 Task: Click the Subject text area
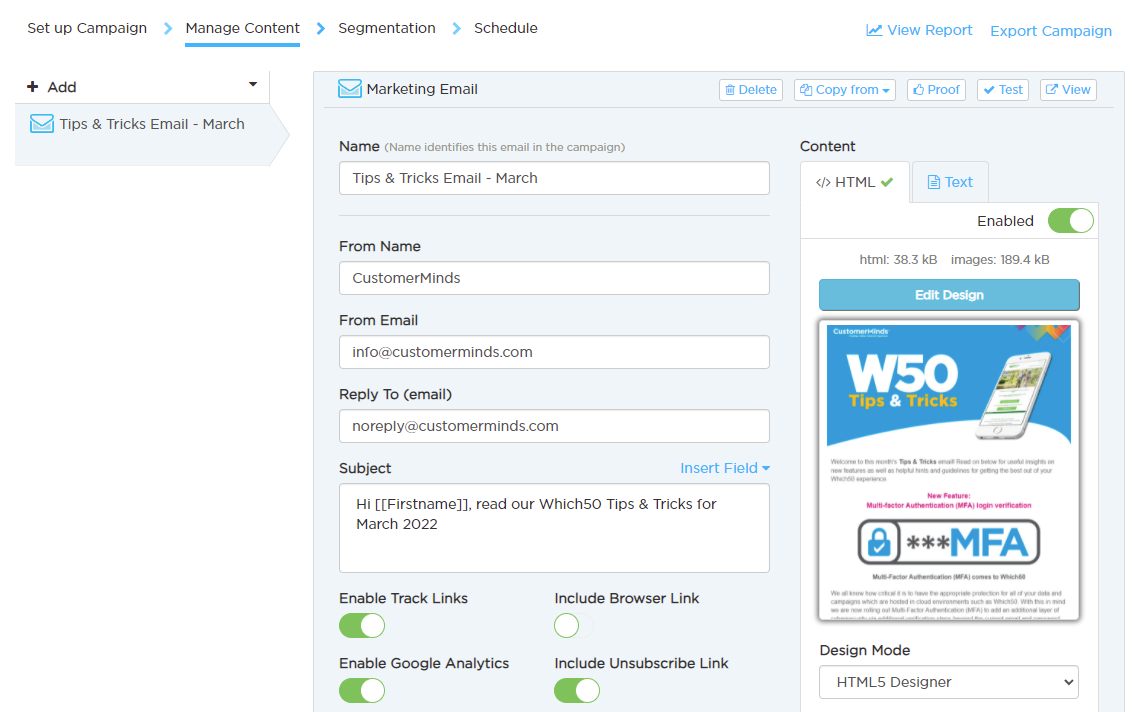coord(554,528)
